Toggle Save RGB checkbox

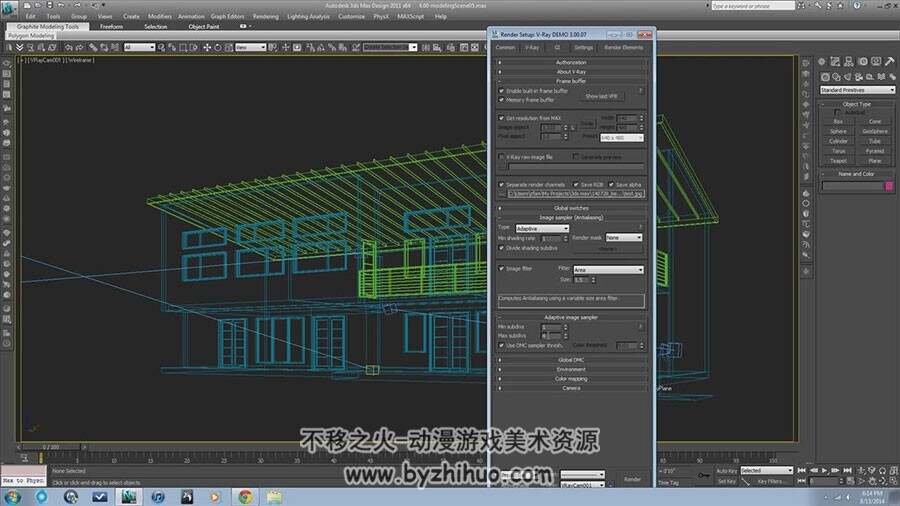click(576, 185)
